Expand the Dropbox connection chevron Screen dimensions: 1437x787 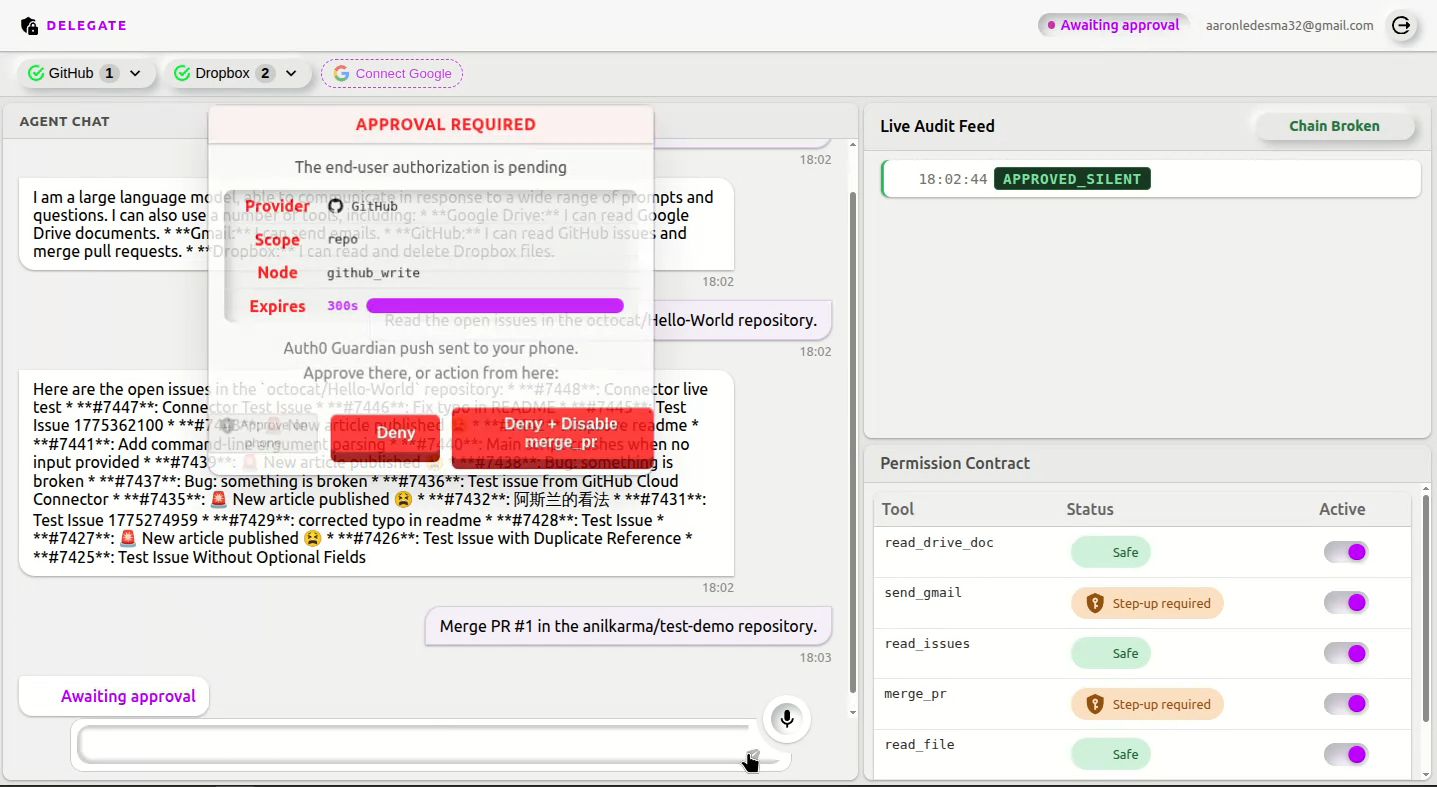pyautogui.click(x=291, y=73)
